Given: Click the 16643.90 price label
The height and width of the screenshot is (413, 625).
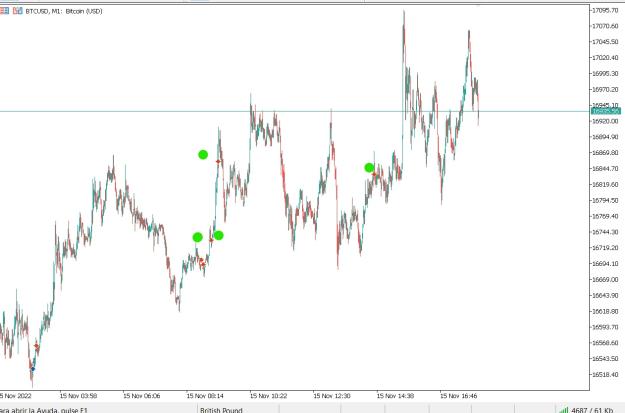Looking at the screenshot, I should tap(605, 295).
